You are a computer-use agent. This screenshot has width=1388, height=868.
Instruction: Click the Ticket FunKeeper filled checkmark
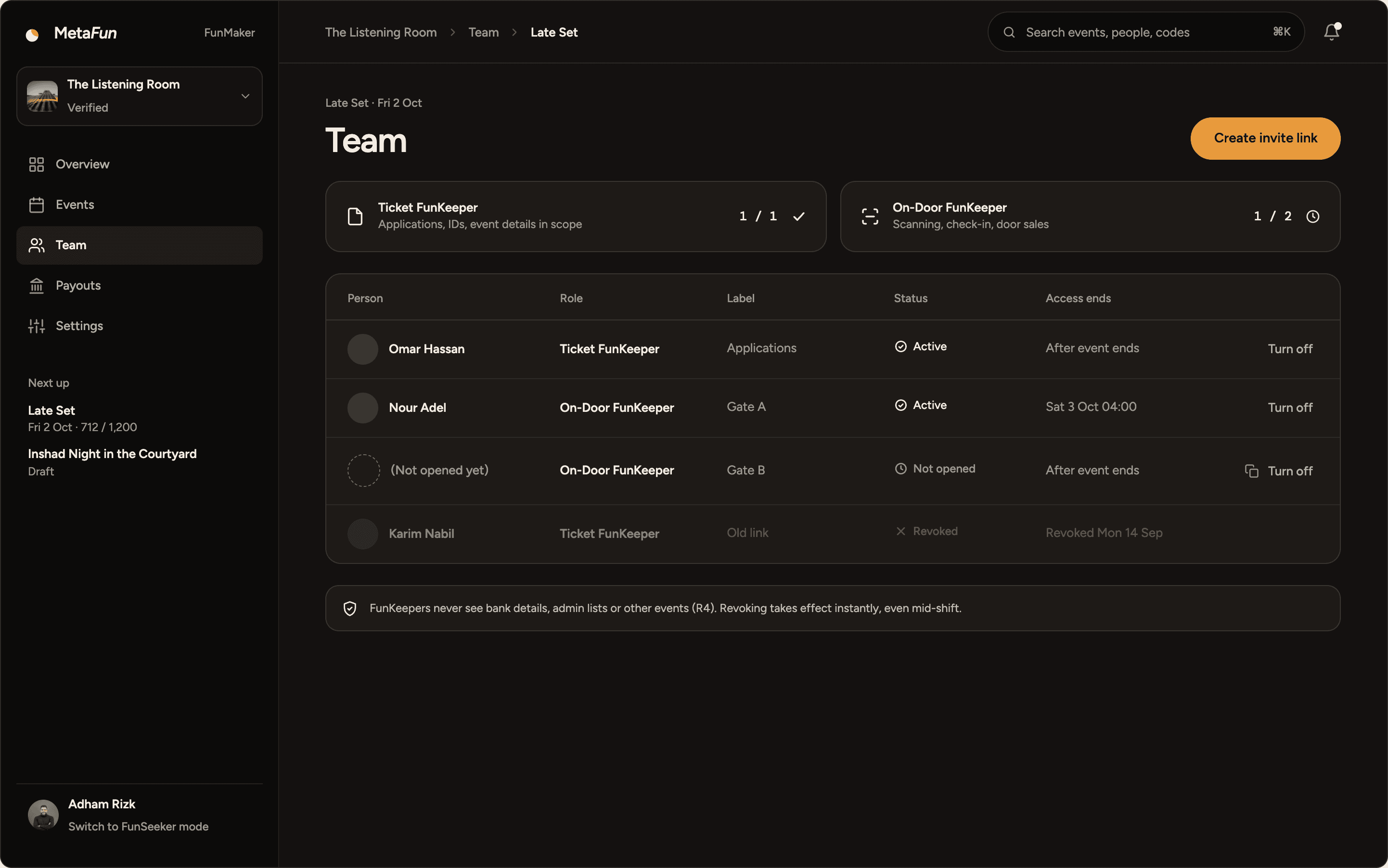click(x=798, y=217)
